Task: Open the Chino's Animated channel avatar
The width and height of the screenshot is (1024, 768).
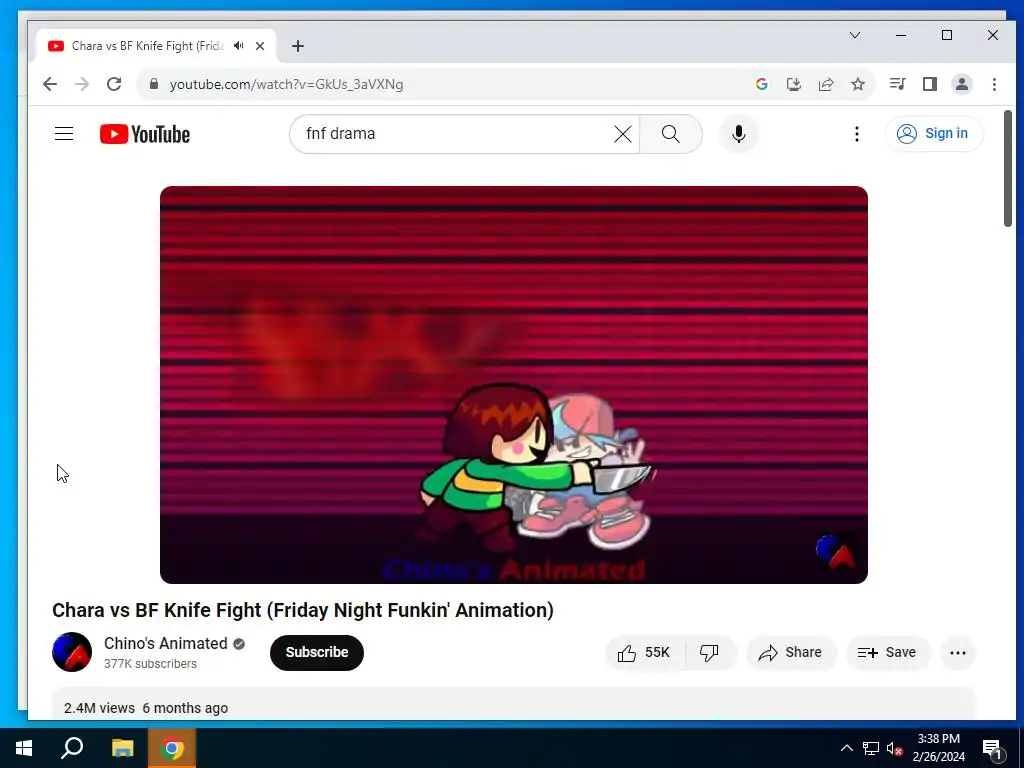Action: point(72,652)
